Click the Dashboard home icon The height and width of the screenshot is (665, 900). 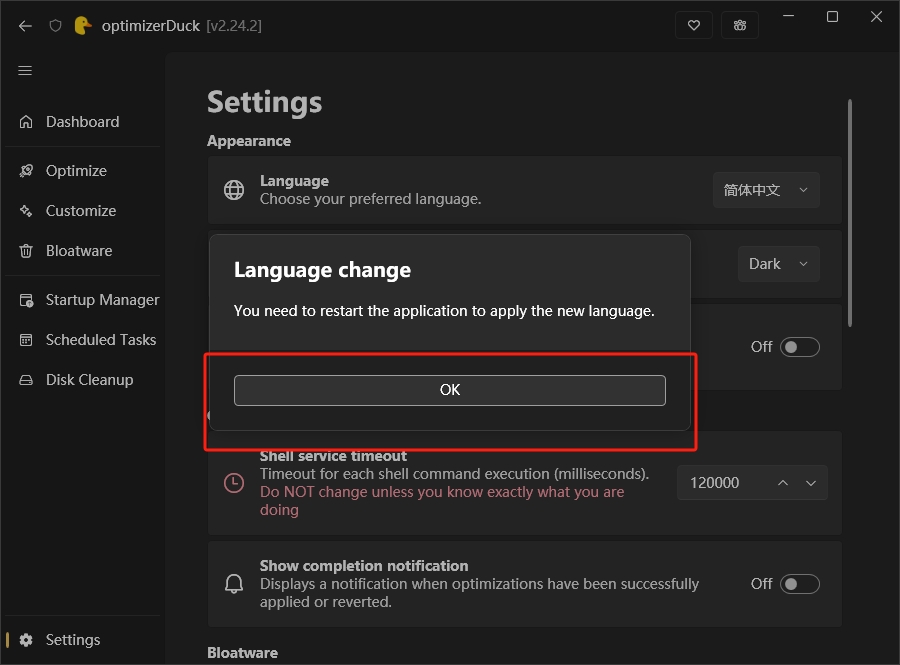(26, 122)
